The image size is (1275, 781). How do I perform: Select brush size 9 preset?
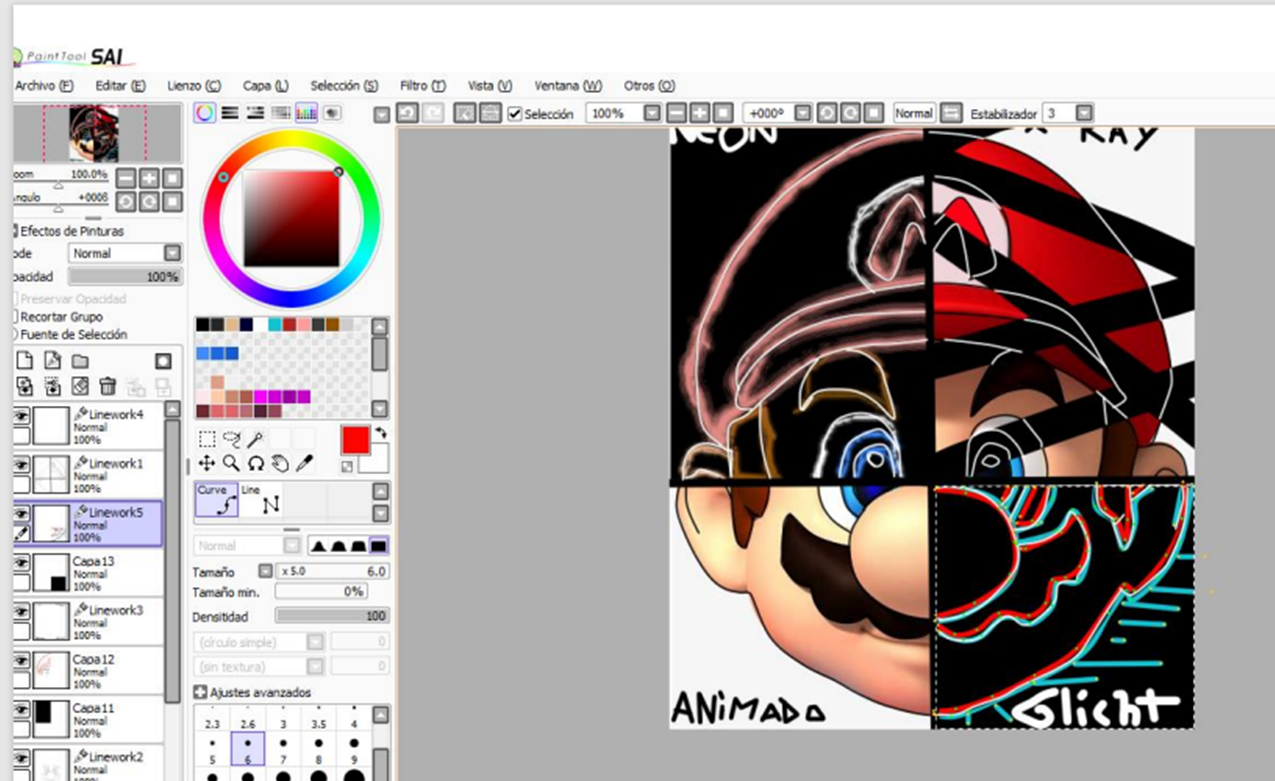click(353, 750)
